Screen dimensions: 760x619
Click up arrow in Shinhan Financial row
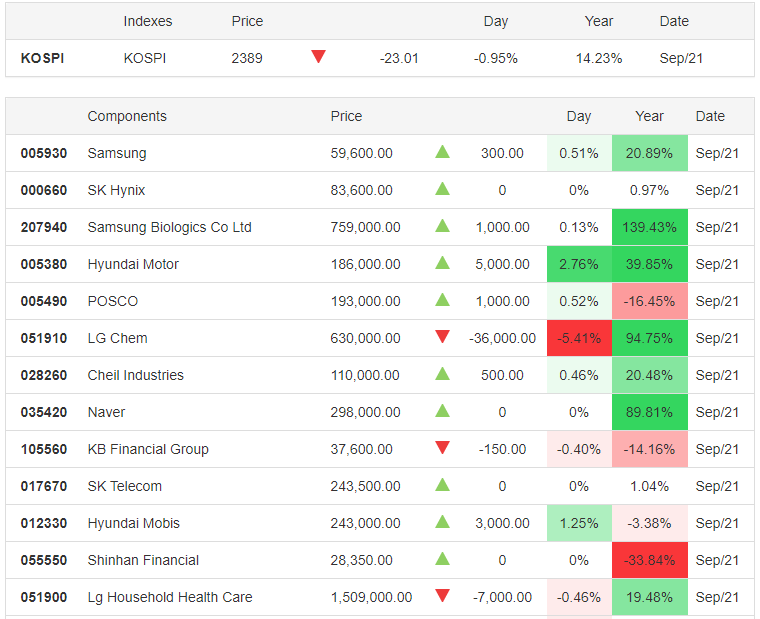[x=443, y=558]
